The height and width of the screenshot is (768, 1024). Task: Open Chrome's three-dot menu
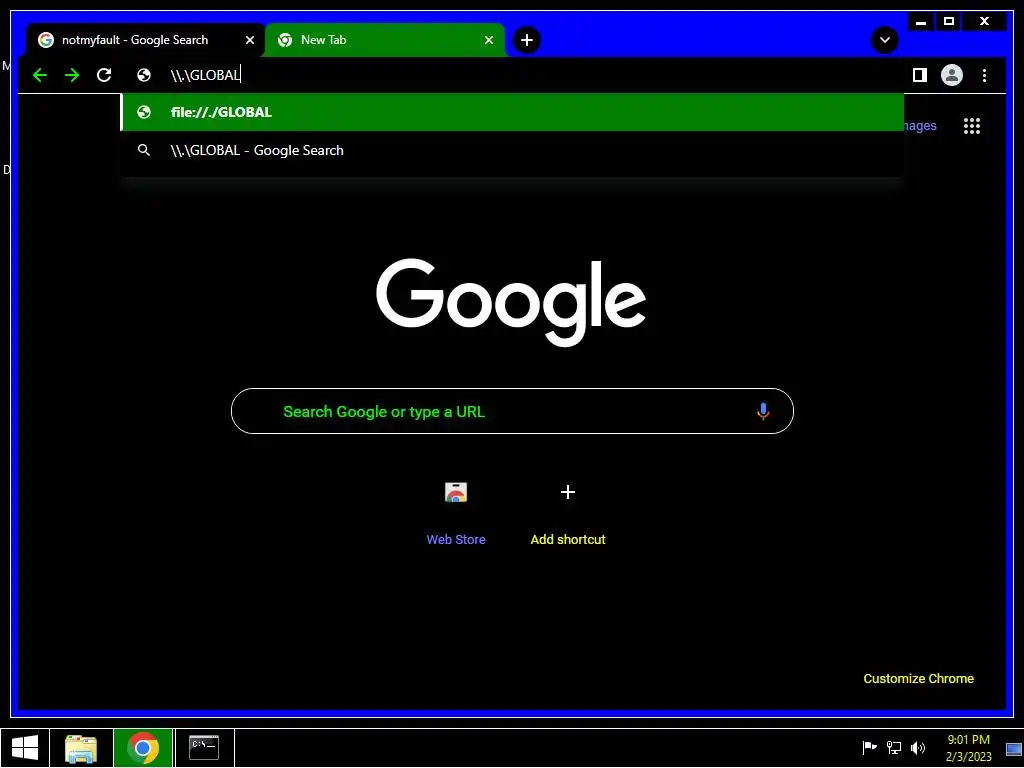click(x=984, y=75)
